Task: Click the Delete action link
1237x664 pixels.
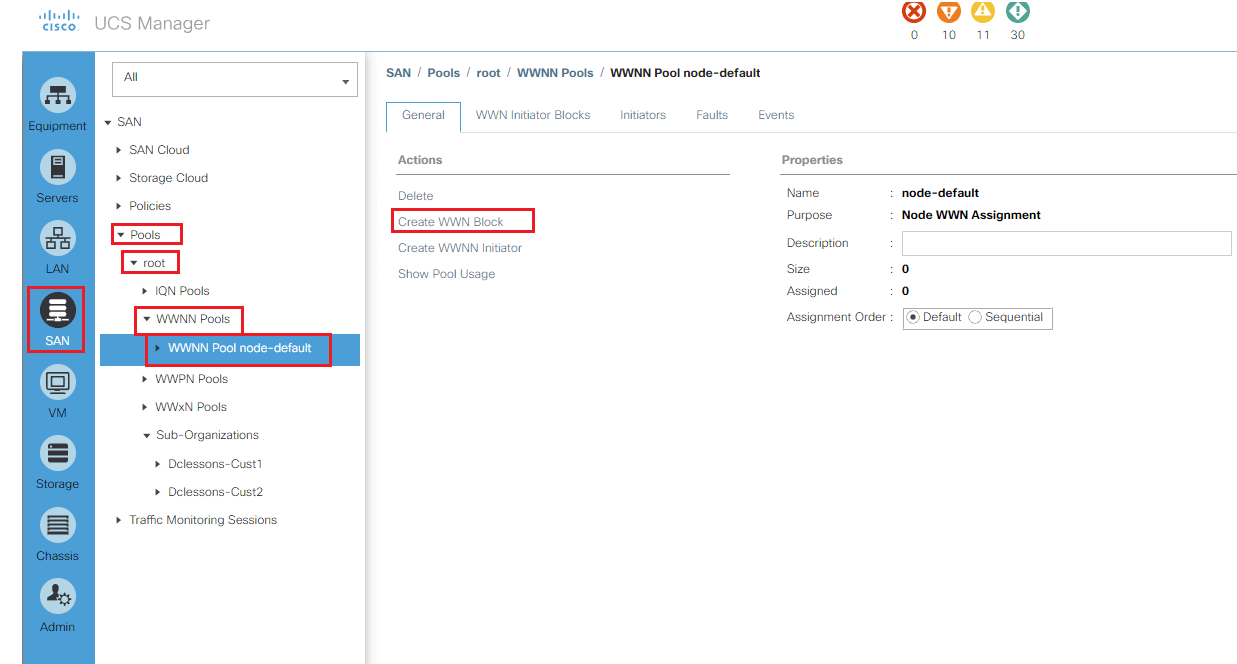Action: coord(416,196)
